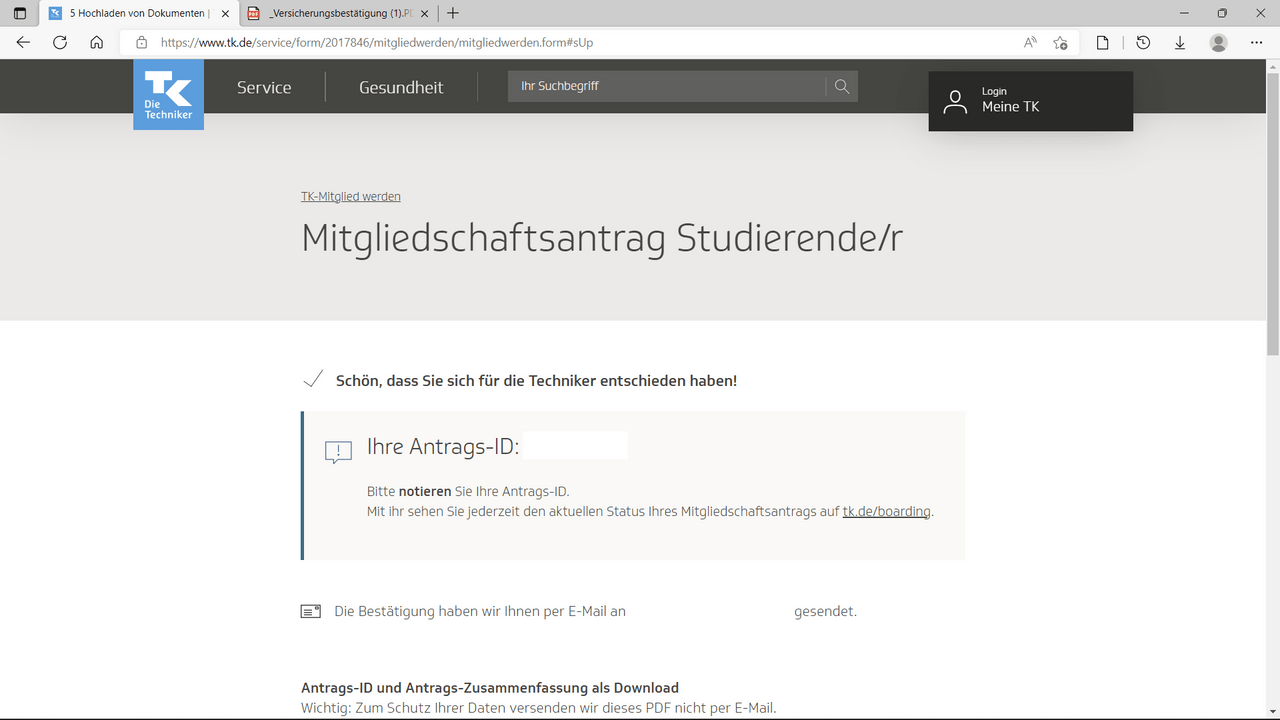1280x720 pixels.
Task: Focus the Ihr Suchbegriff search field
Action: (666, 86)
